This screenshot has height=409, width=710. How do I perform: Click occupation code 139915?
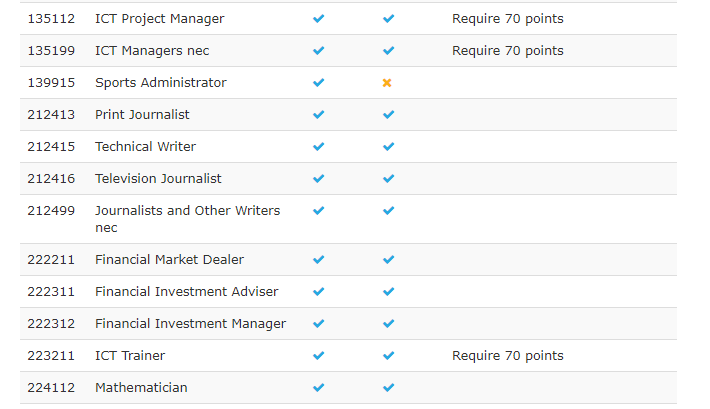click(x=51, y=83)
